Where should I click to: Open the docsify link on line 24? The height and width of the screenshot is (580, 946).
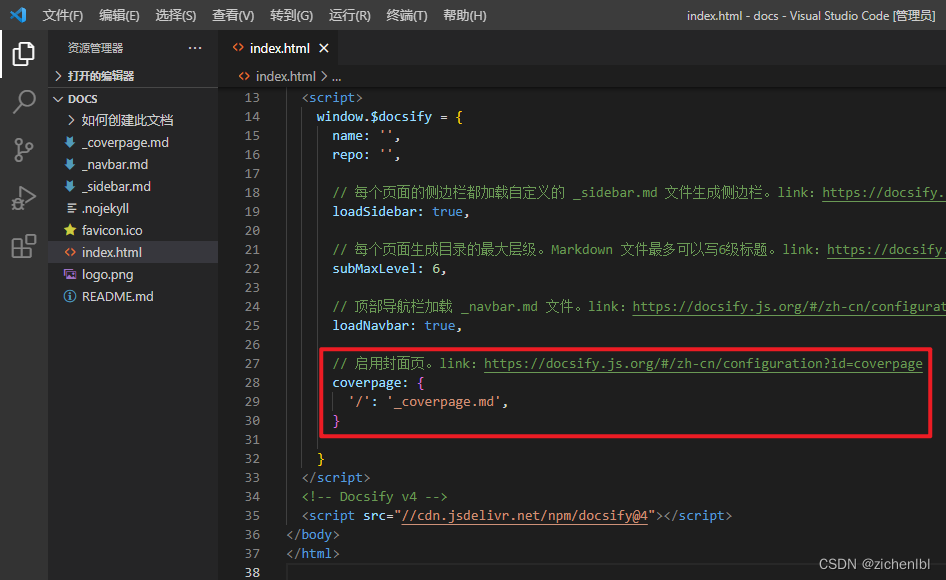[x=789, y=307]
